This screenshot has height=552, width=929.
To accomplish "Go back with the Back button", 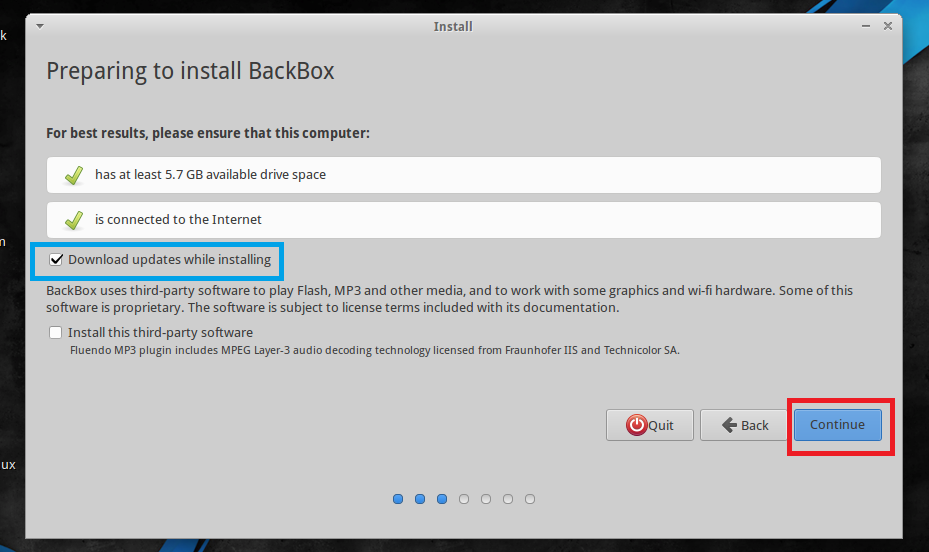I will 744,425.
